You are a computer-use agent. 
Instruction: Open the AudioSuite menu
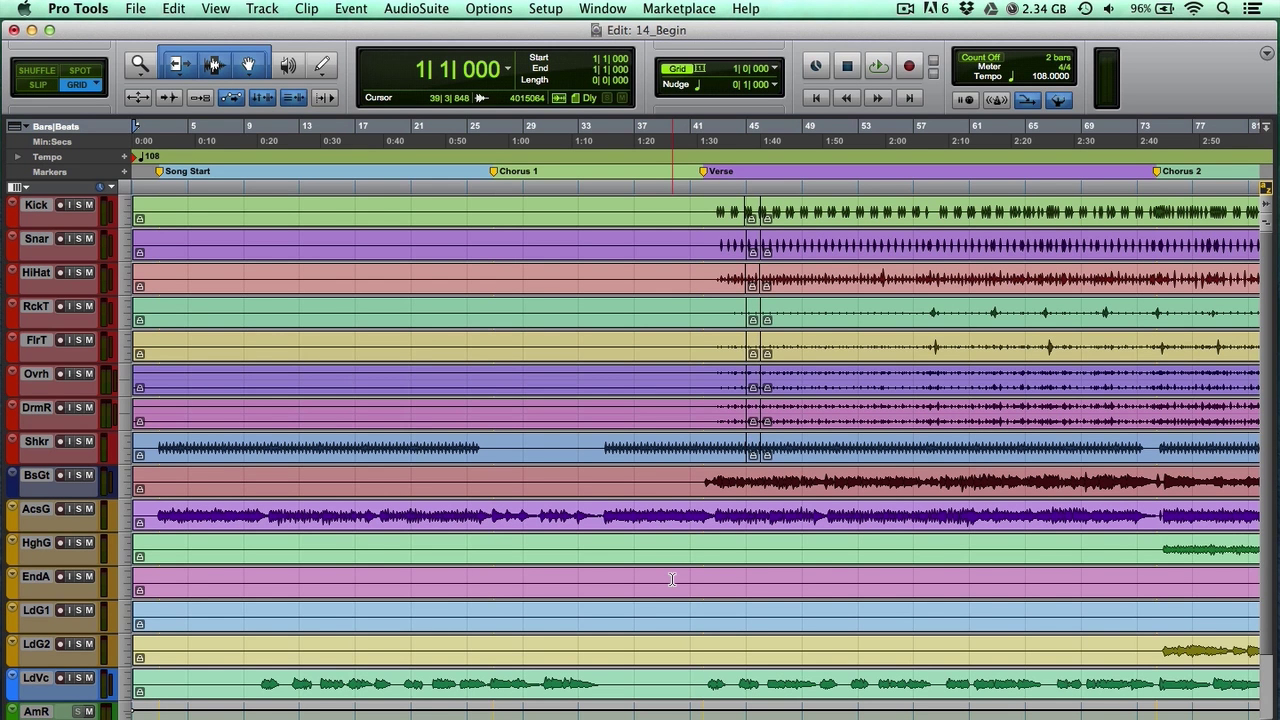point(416,9)
